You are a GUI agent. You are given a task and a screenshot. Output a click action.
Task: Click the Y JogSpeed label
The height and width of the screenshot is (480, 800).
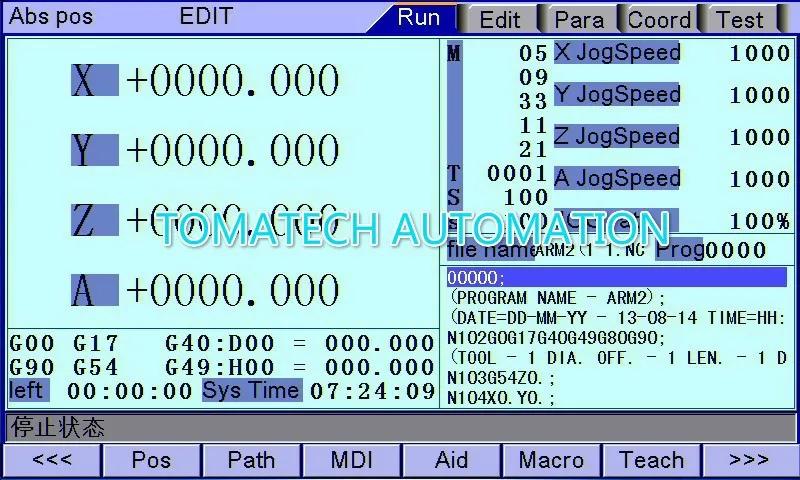(x=617, y=94)
